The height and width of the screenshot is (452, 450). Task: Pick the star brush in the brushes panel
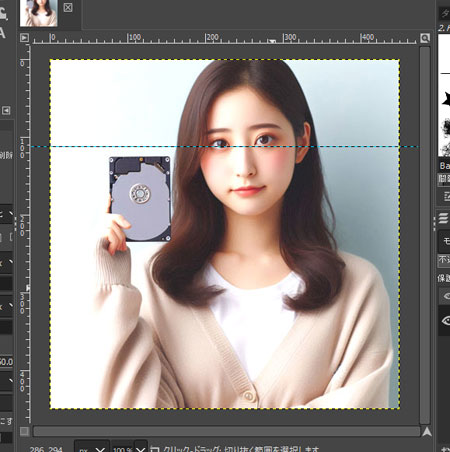(x=445, y=99)
